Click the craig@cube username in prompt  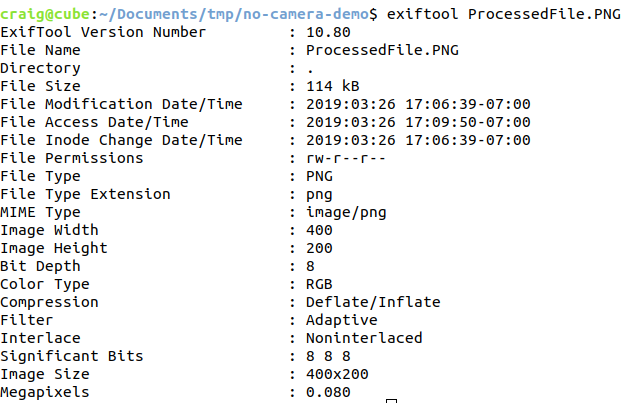pos(45,14)
